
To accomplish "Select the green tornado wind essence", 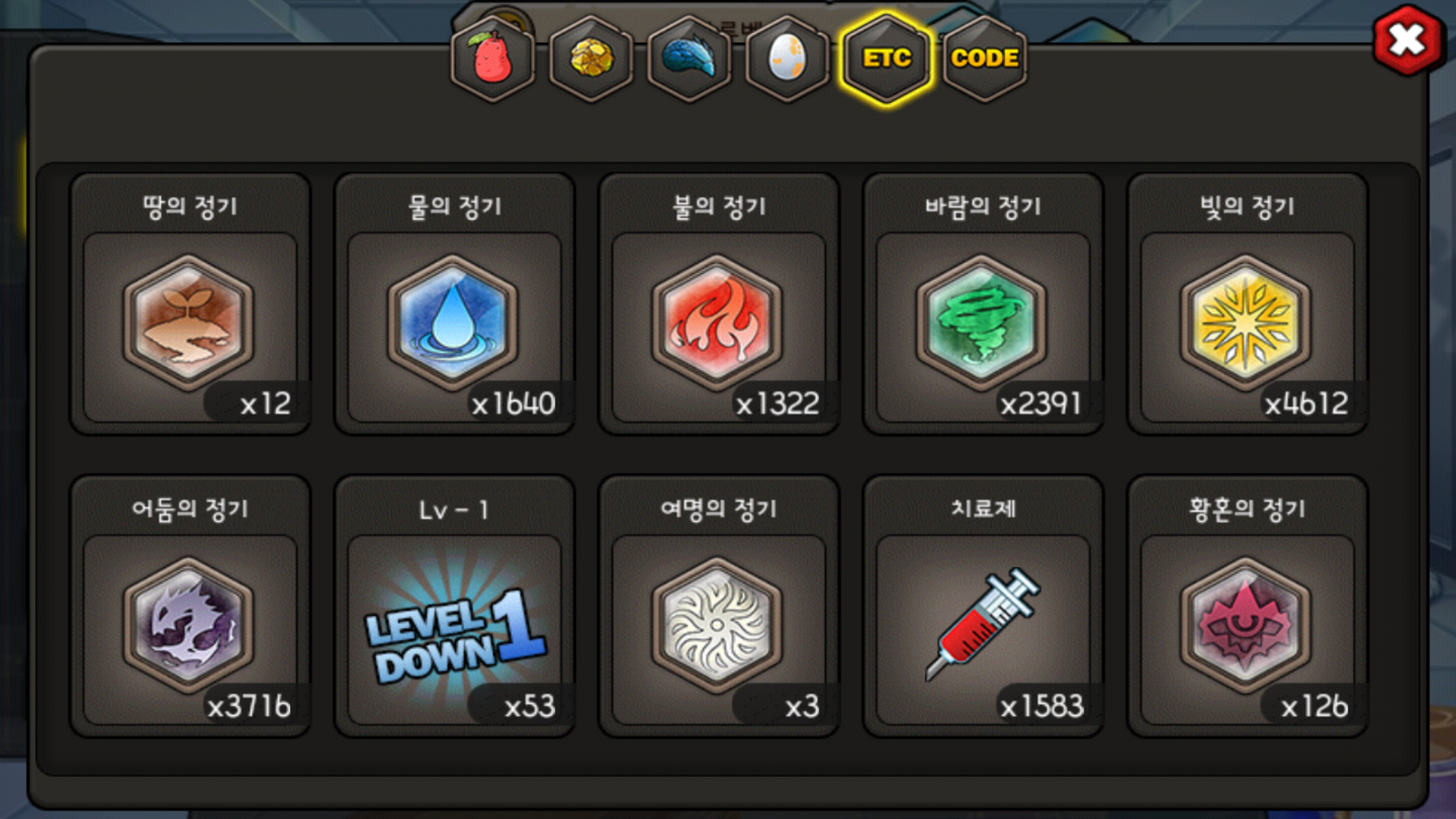I will coord(981,323).
